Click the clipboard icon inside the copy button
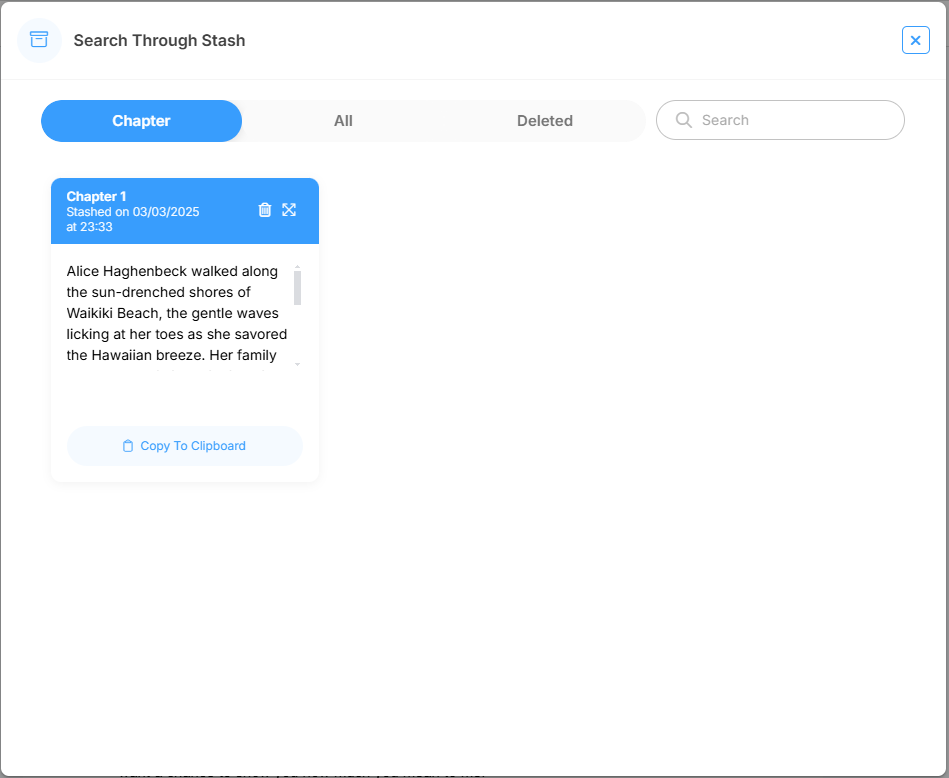 (128, 446)
